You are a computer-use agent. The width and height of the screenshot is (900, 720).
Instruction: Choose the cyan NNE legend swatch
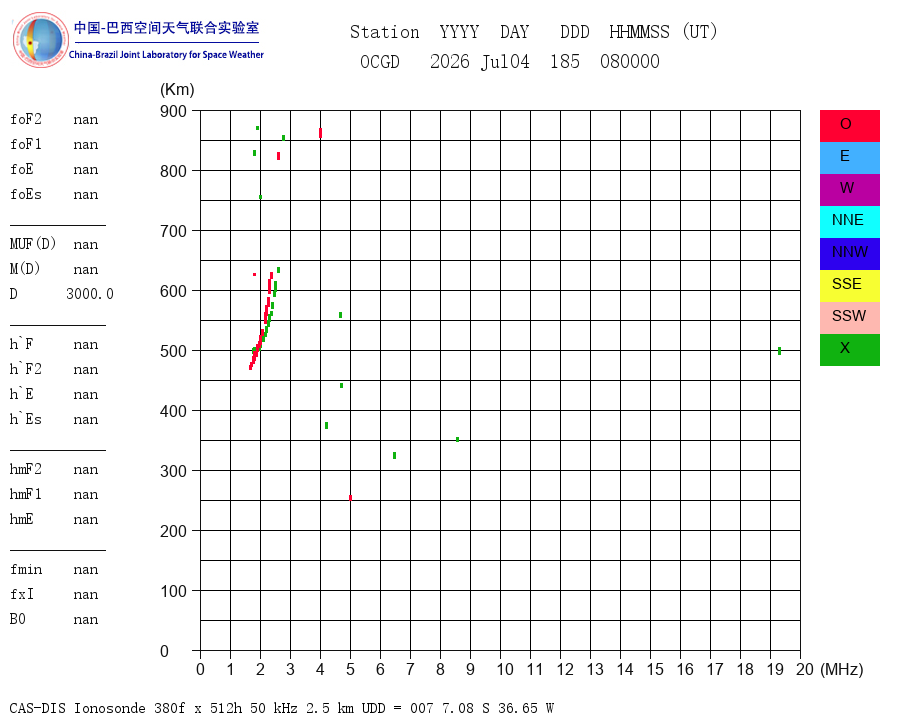point(849,222)
